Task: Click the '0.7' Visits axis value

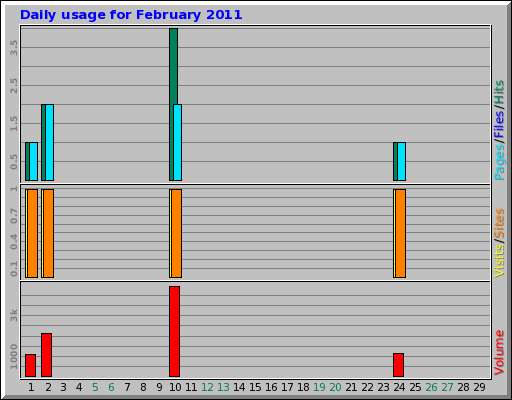Action: click(14, 216)
